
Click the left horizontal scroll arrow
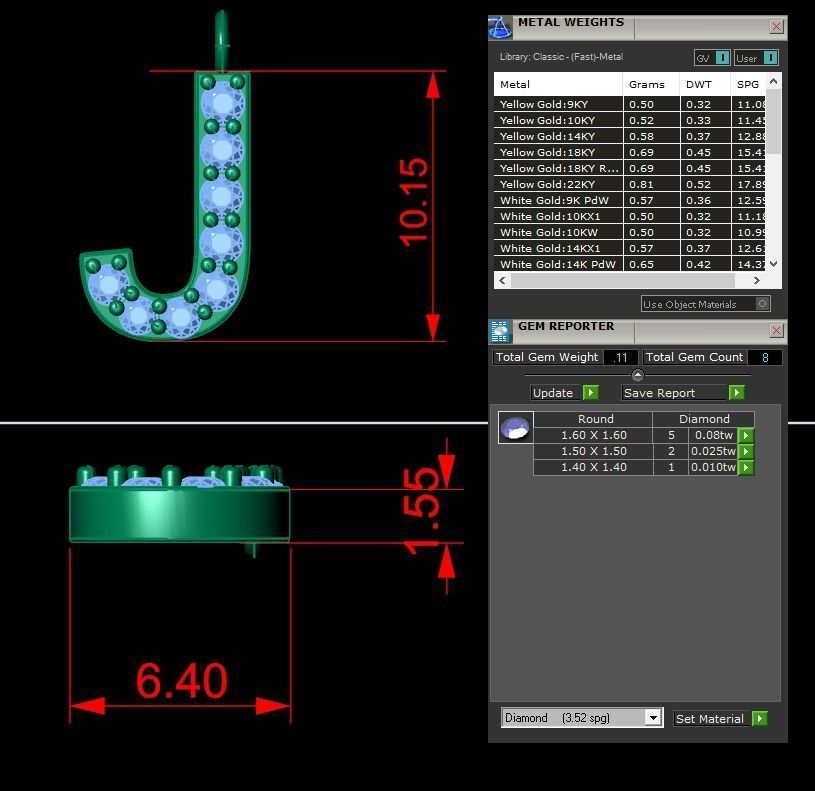(x=502, y=281)
